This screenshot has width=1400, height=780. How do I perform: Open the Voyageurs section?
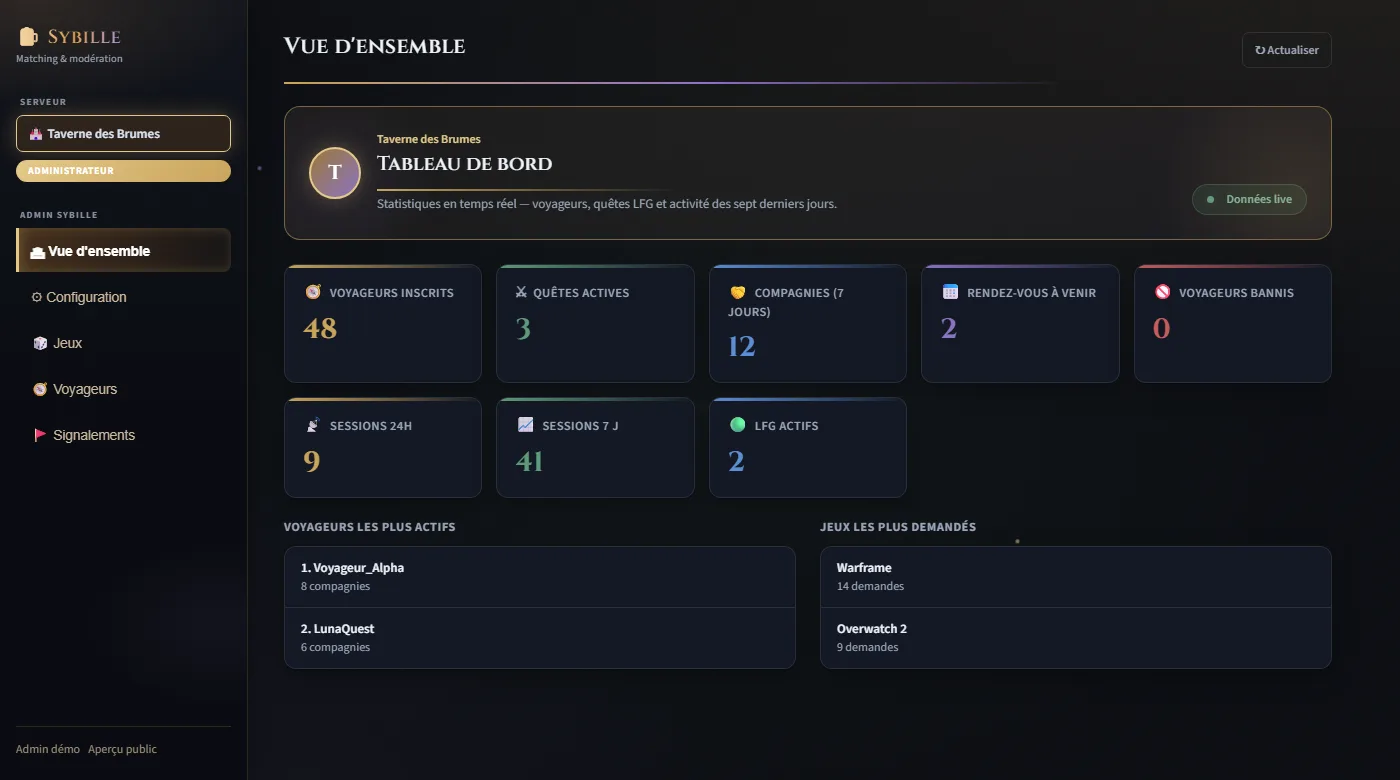(123, 389)
